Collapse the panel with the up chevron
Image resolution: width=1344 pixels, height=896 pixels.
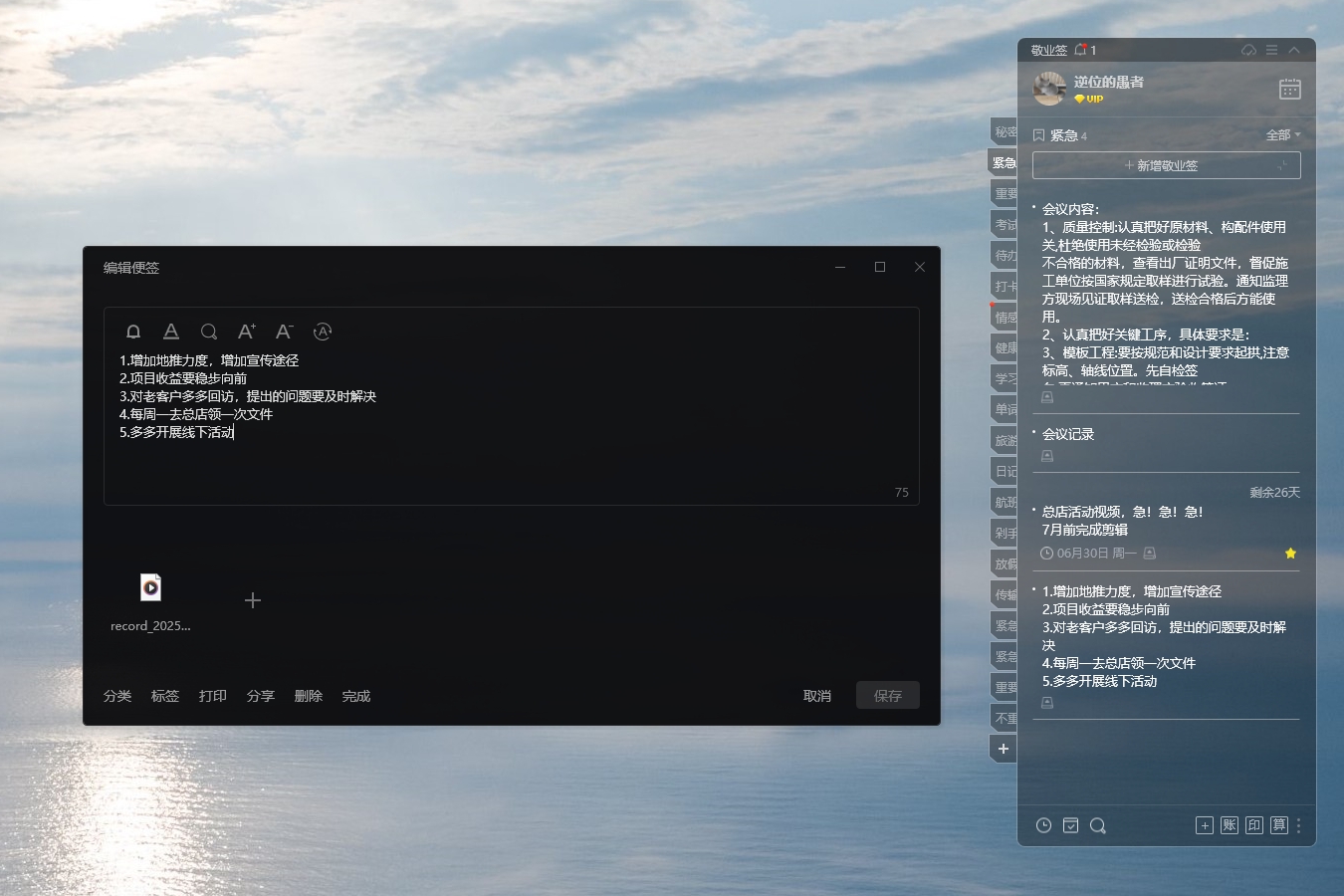point(1294,50)
